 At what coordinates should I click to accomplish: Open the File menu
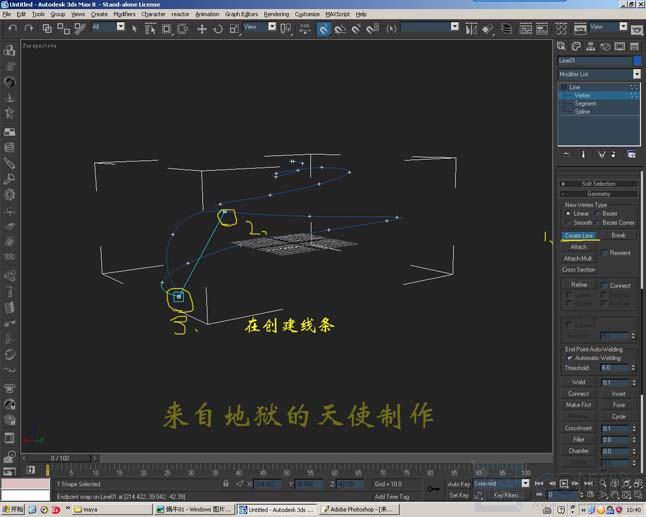click(7, 14)
